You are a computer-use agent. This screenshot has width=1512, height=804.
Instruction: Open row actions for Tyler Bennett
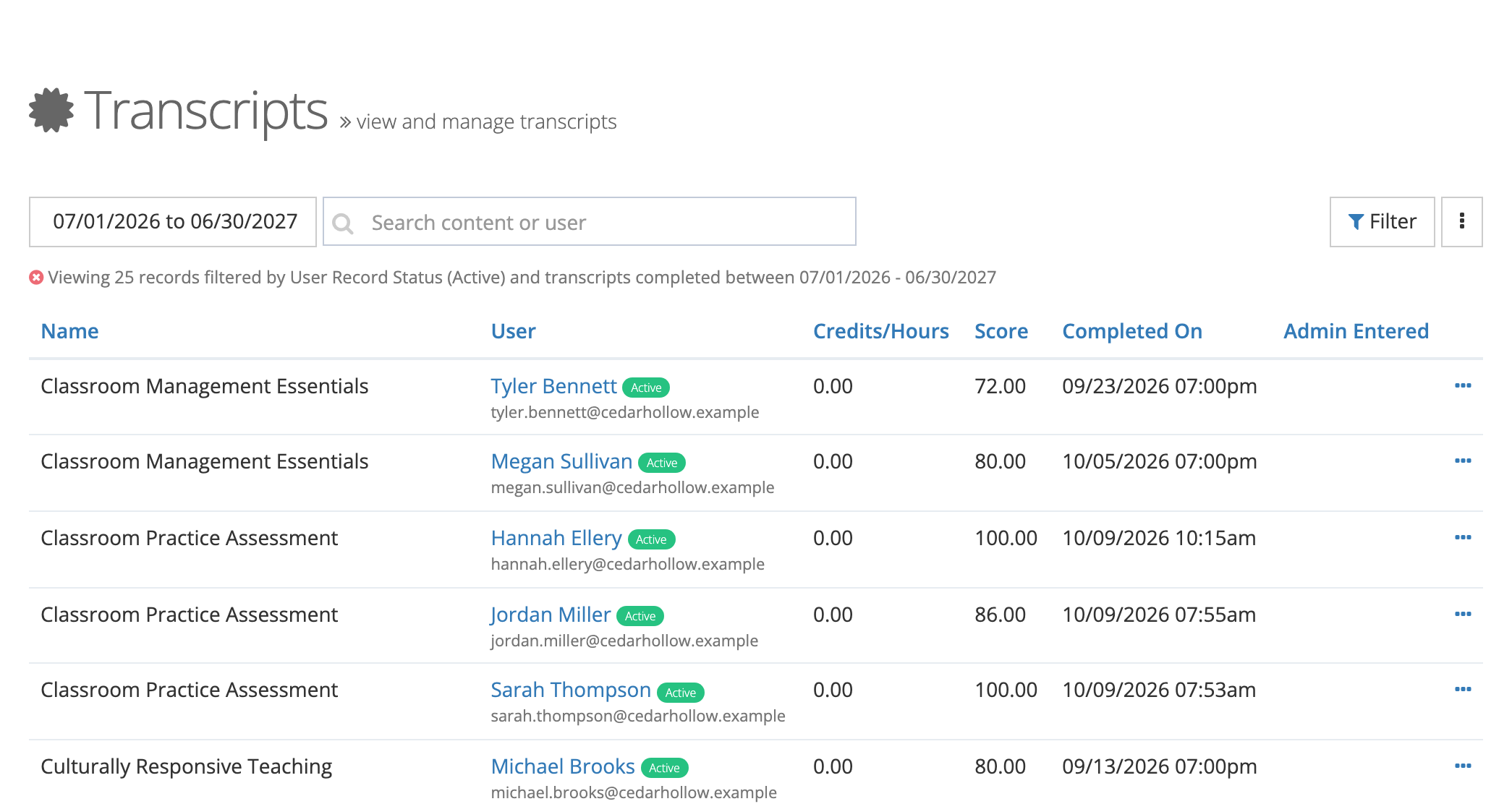point(1463,386)
